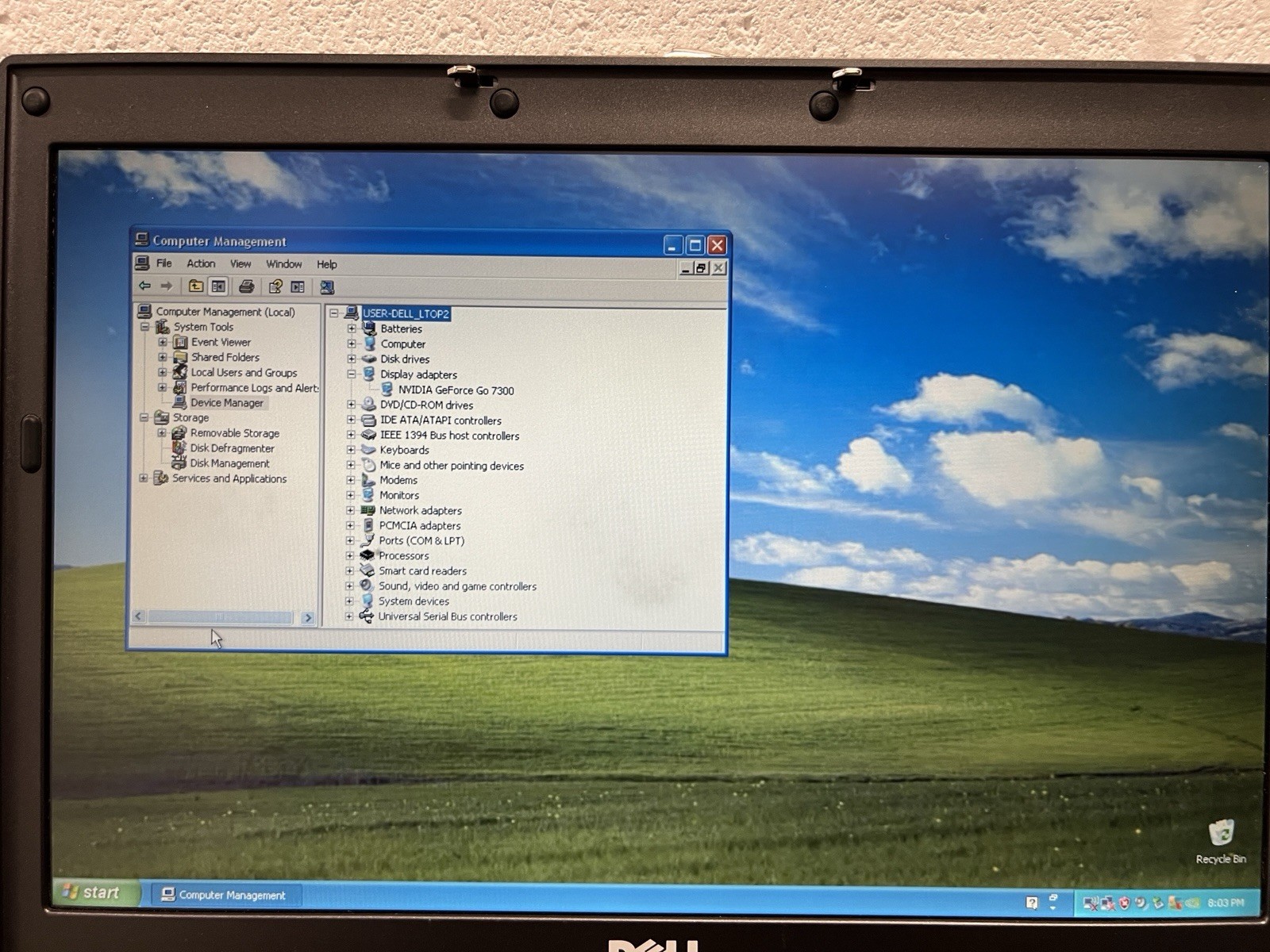This screenshot has height=952, width=1270.
Task: Click the red security shield tray icon
Action: (1124, 903)
